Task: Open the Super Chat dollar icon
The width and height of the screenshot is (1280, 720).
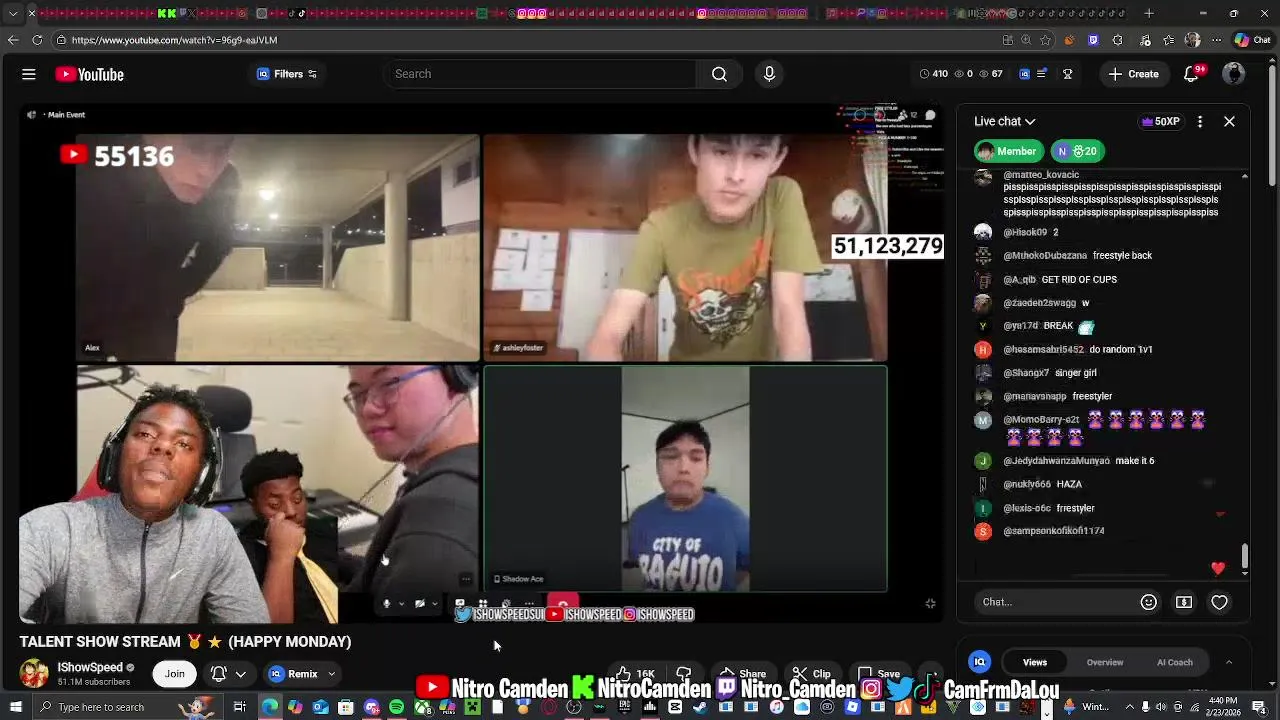Action: click(x=1184, y=602)
